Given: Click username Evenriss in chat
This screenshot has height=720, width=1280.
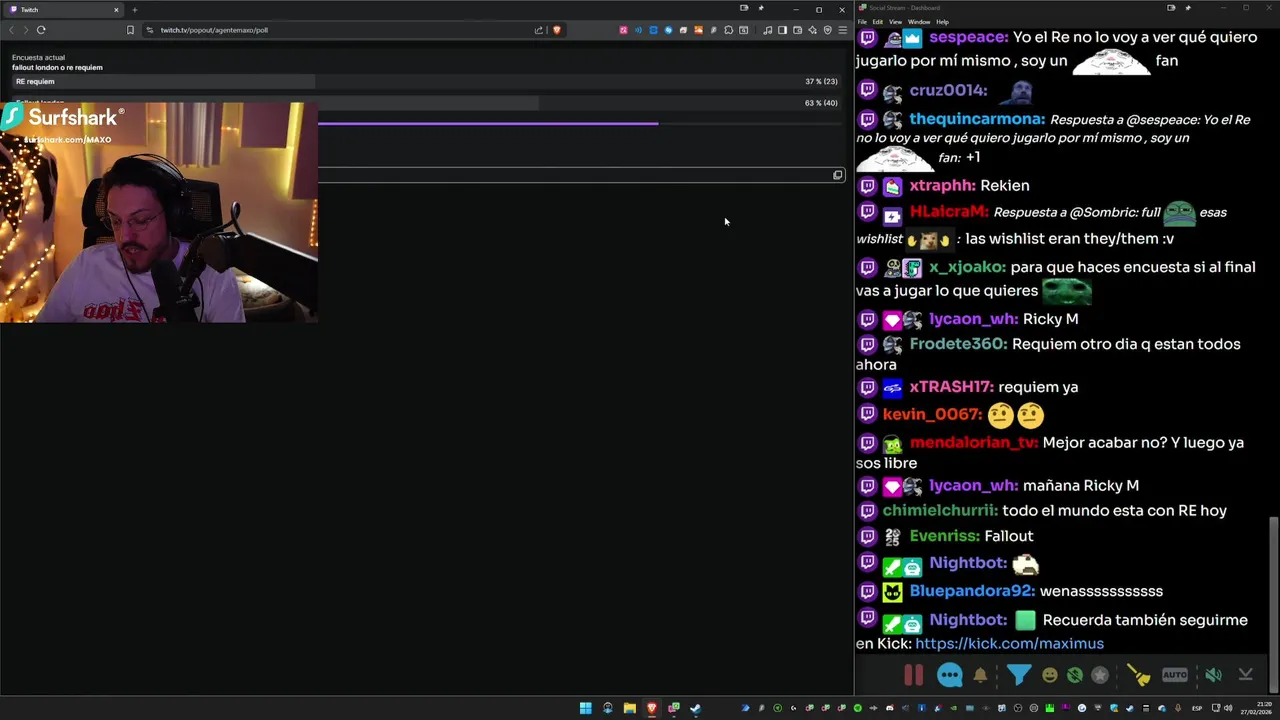Looking at the screenshot, I should tap(944, 536).
